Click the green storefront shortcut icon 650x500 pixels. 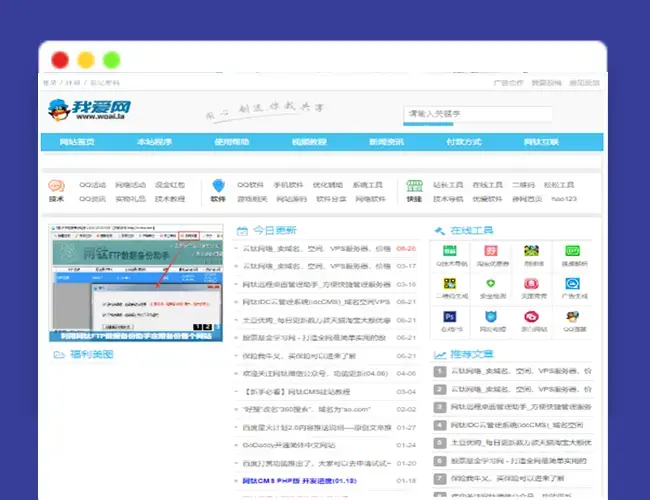pos(414,186)
